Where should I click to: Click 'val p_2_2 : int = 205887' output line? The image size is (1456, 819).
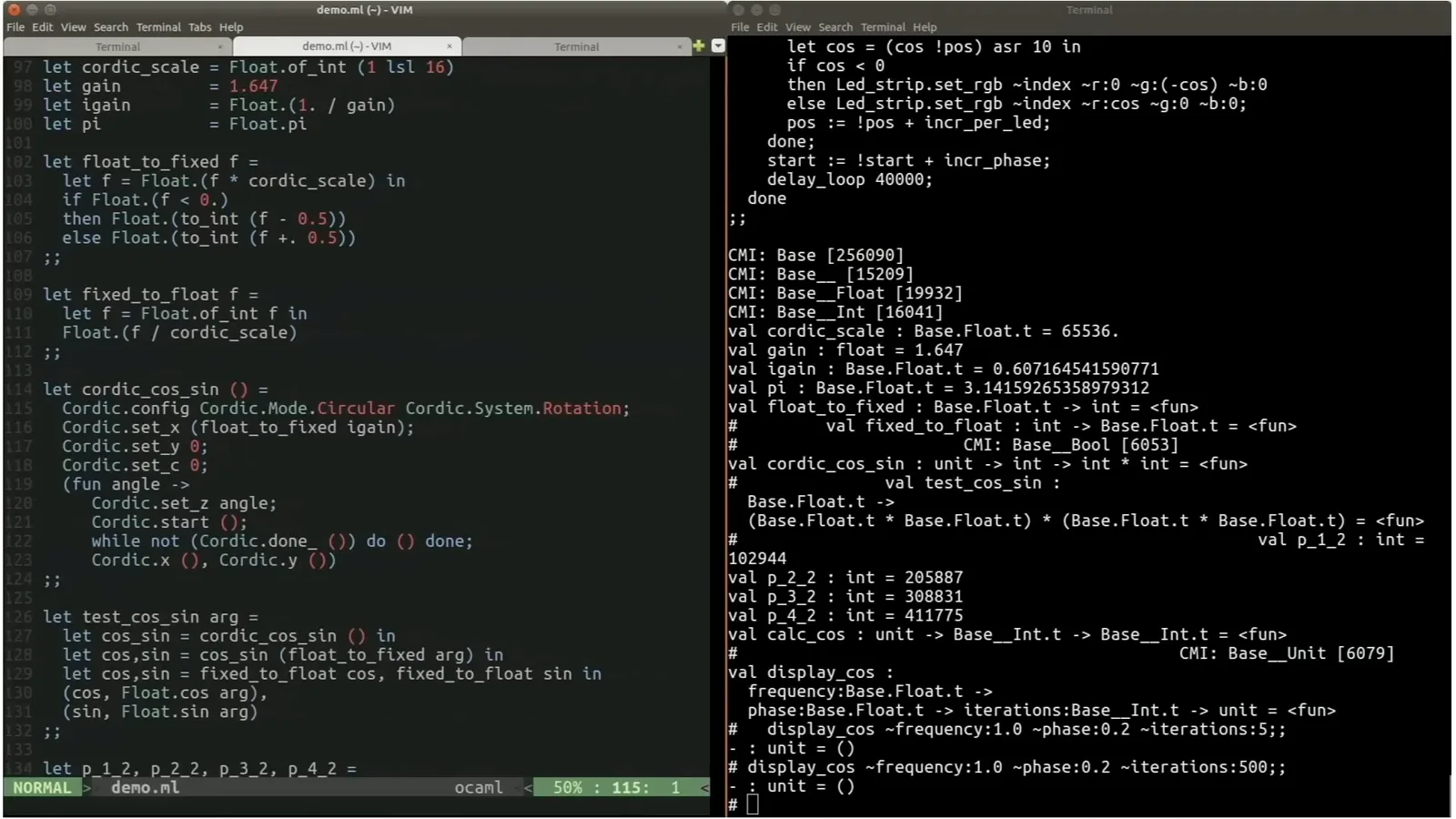[x=845, y=578]
